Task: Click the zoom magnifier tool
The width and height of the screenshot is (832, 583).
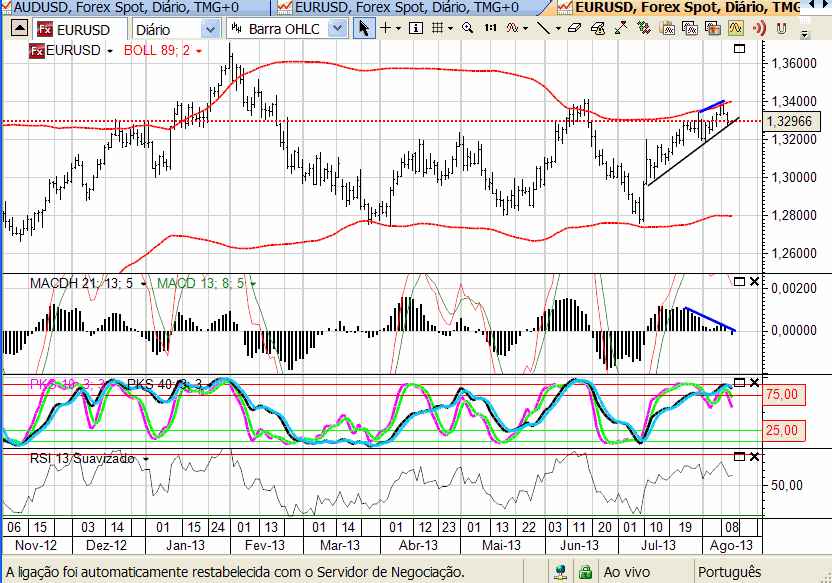Action: pos(468,29)
